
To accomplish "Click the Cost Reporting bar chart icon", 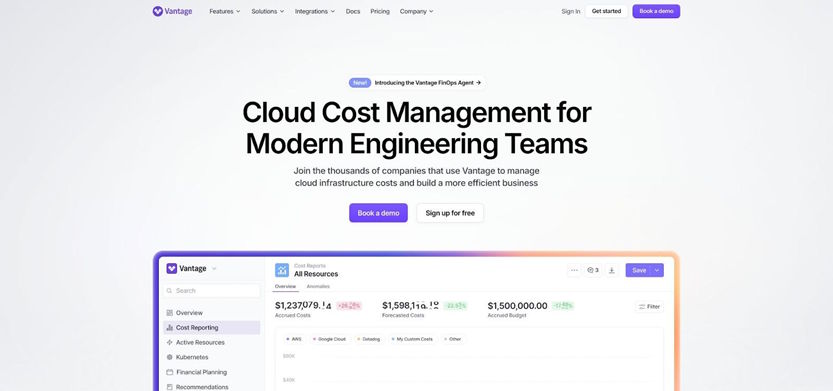I will tap(169, 328).
